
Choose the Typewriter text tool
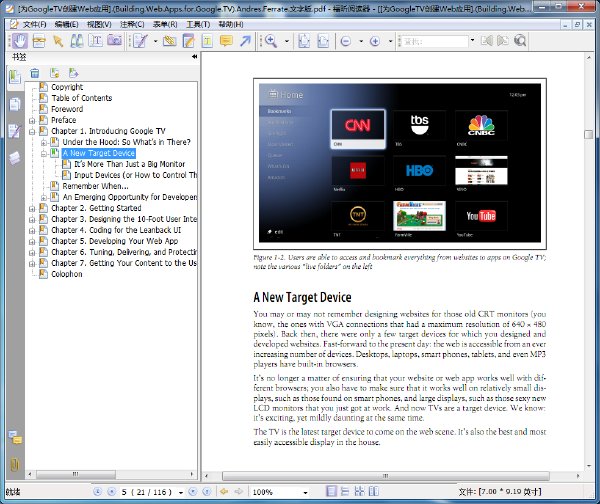point(207,41)
